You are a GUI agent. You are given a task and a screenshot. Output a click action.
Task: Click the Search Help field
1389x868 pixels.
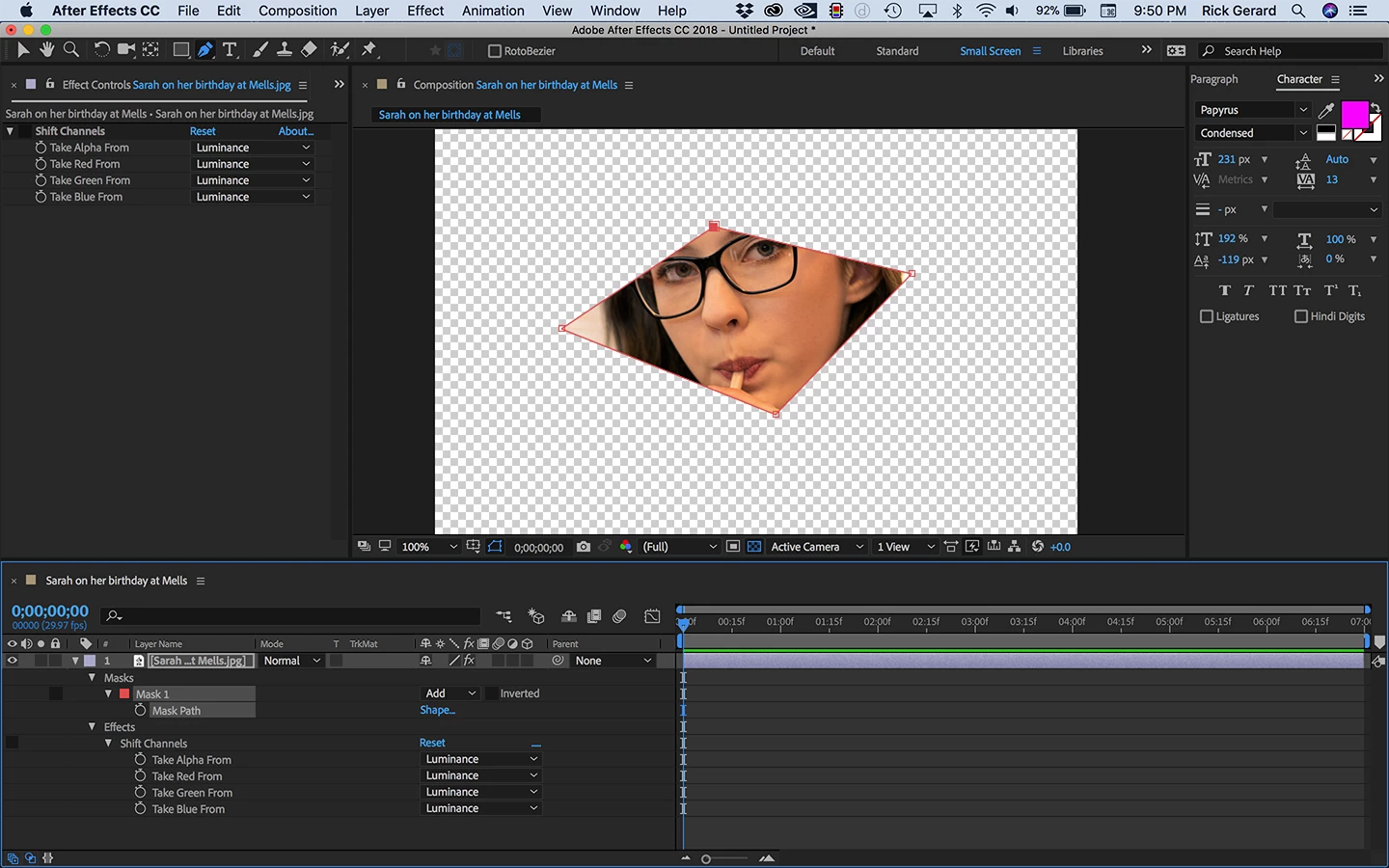coord(1291,51)
